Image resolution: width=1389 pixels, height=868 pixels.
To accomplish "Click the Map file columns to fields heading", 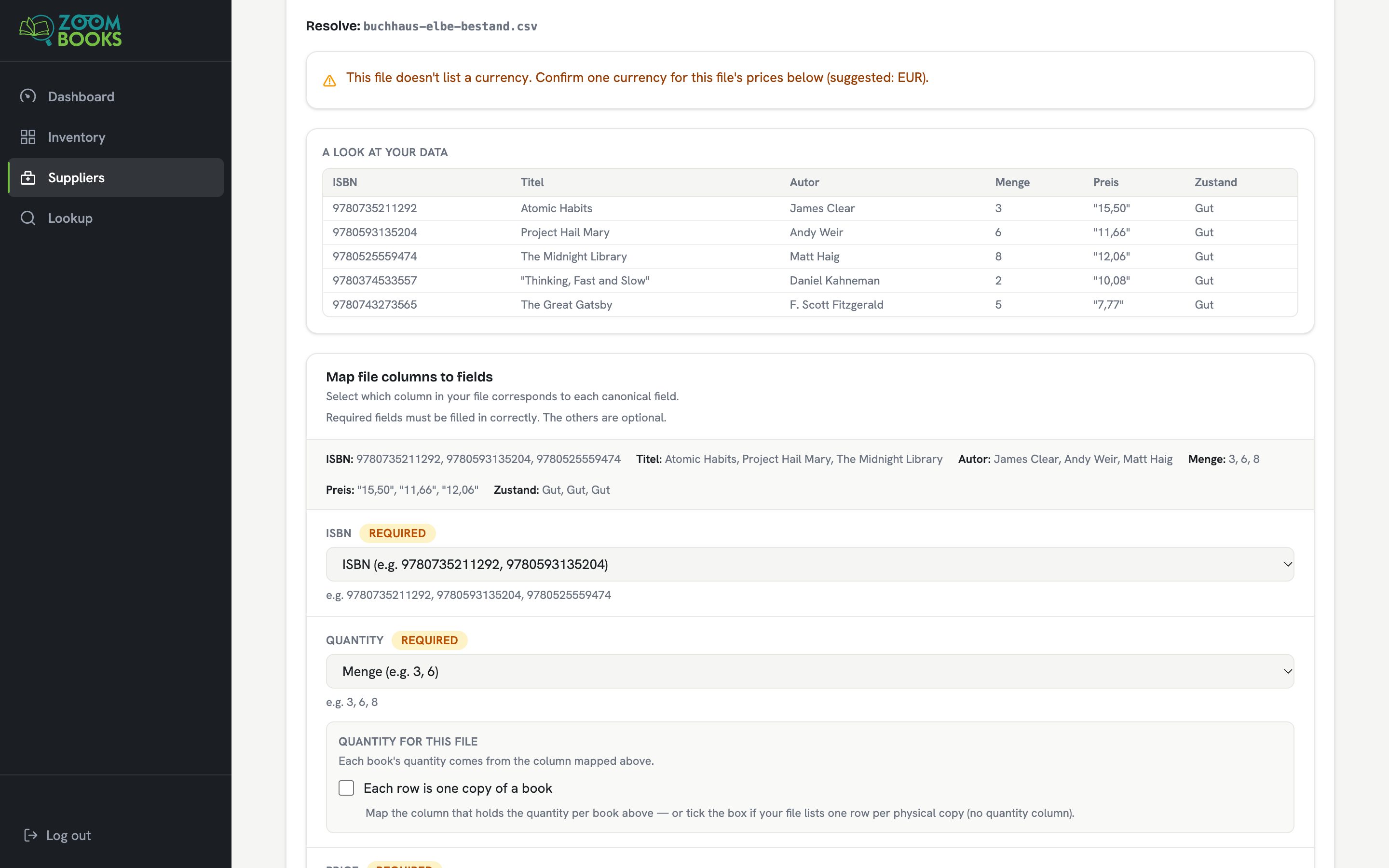I will (409, 377).
